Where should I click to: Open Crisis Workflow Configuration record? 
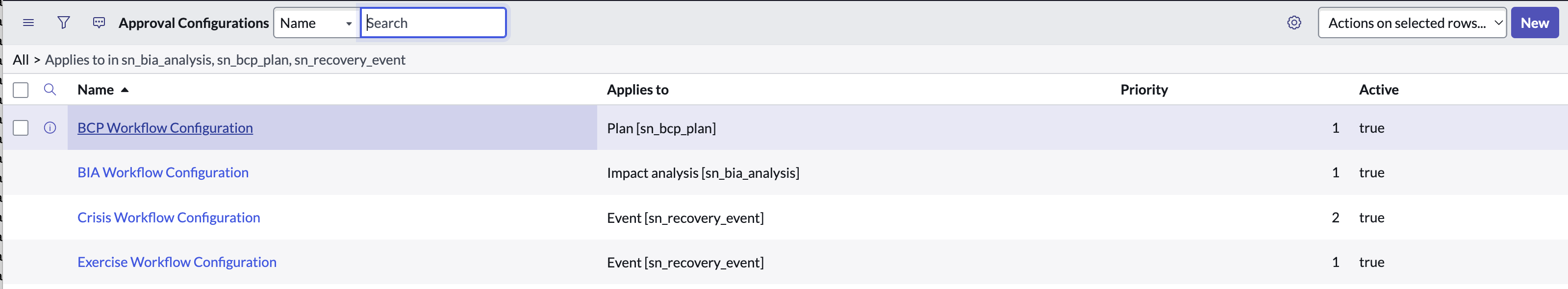[x=169, y=218]
